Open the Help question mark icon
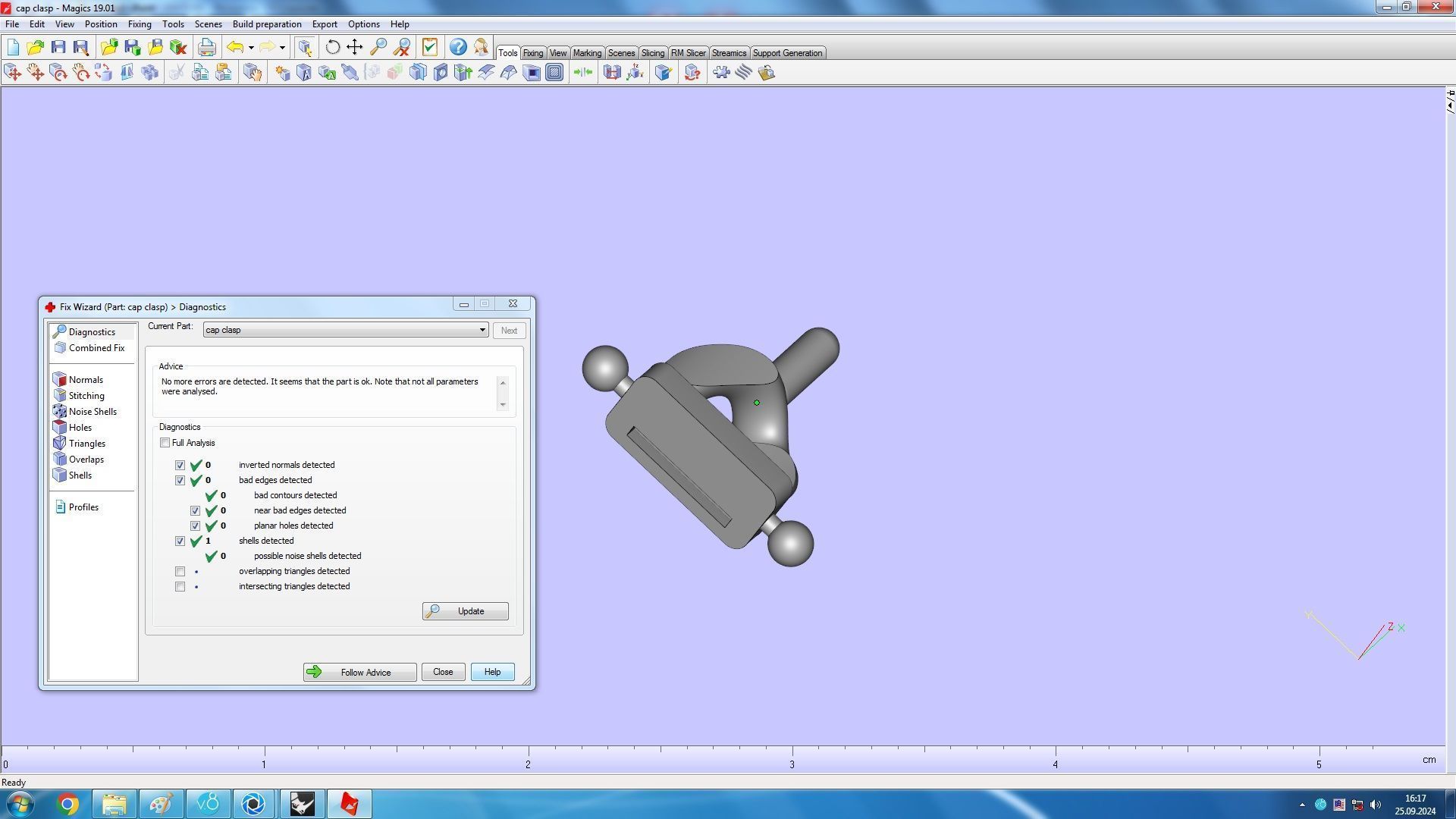This screenshot has height=819, width=1456. 458,47
